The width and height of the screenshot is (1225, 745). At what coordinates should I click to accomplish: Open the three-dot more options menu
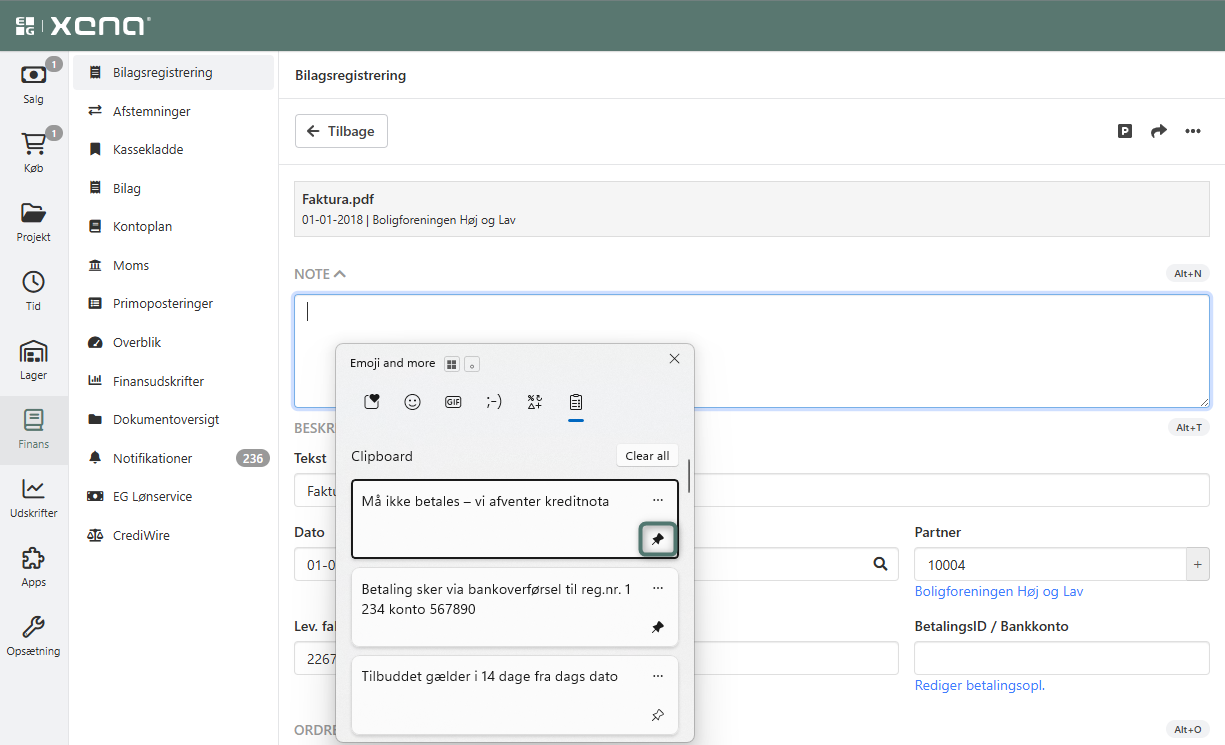click(x=1193, y=131)
